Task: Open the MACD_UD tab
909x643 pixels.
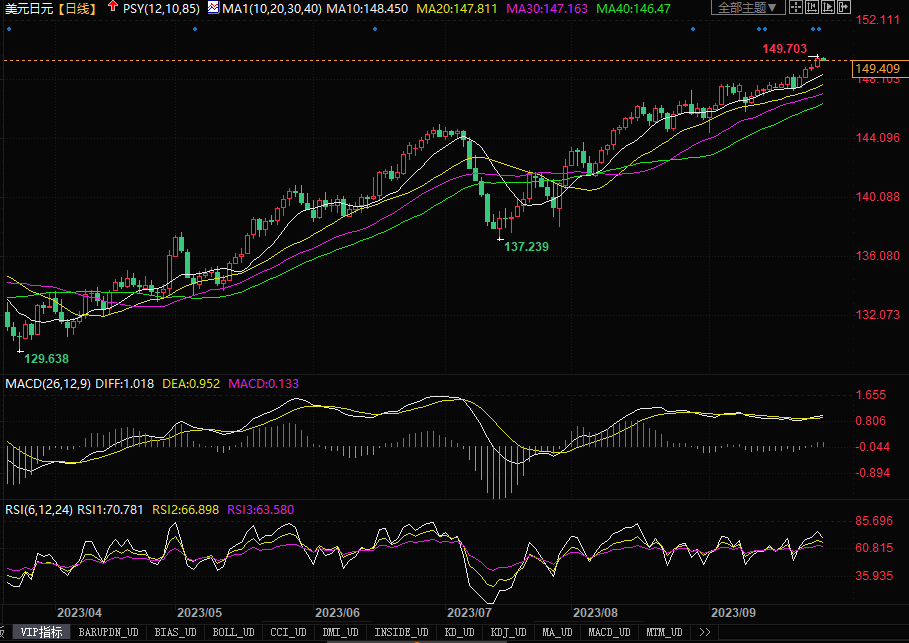Action: [x=609, y=632]
